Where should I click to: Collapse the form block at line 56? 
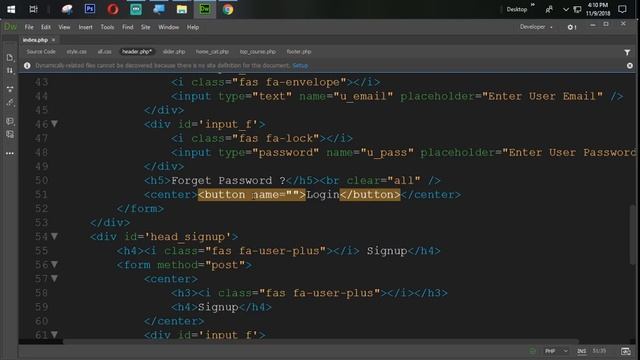point(54,264)
